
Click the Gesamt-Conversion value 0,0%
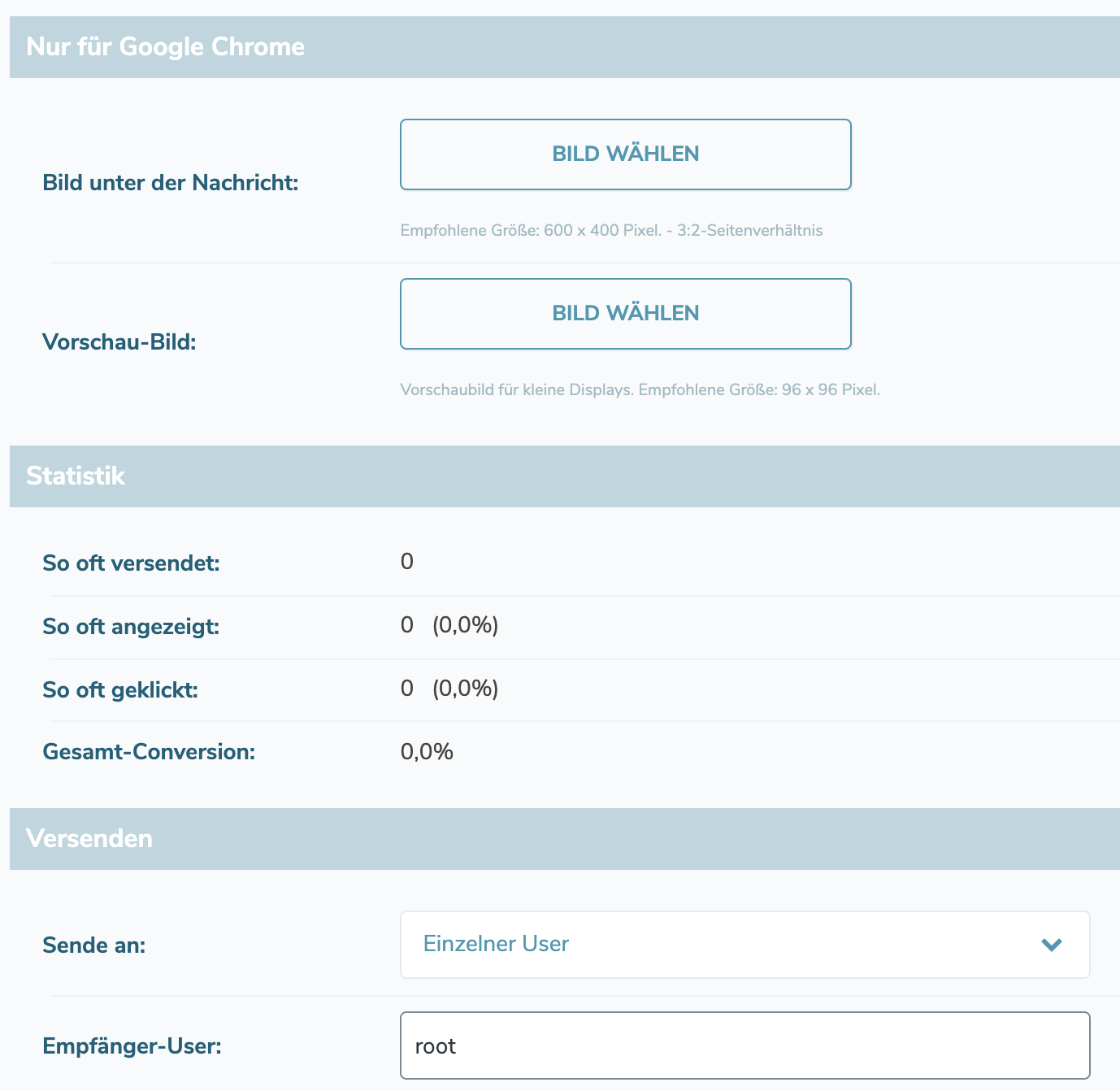tap(427, 752)
